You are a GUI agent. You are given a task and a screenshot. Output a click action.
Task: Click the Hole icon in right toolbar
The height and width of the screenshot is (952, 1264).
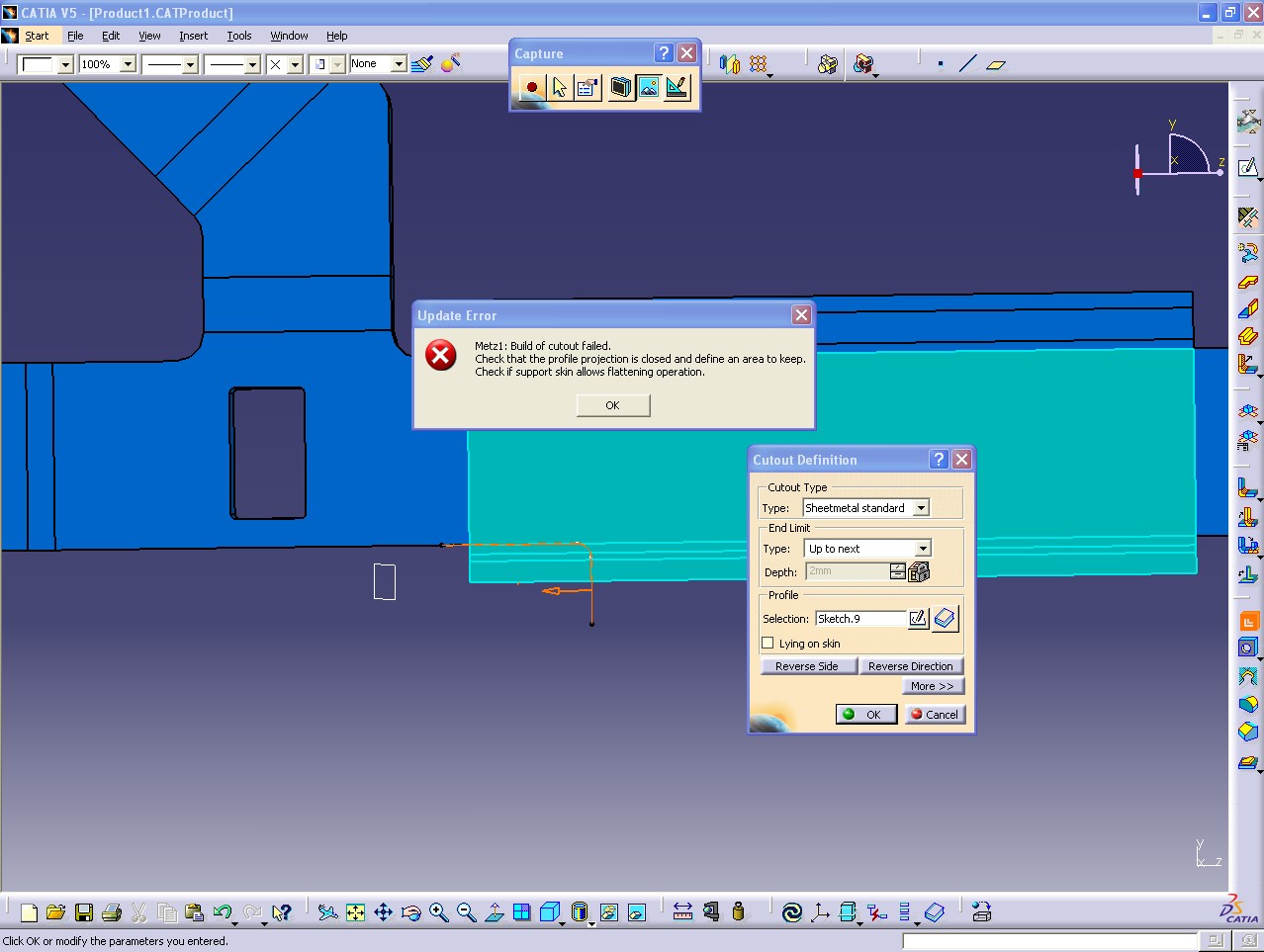(x=1248, y=648)
